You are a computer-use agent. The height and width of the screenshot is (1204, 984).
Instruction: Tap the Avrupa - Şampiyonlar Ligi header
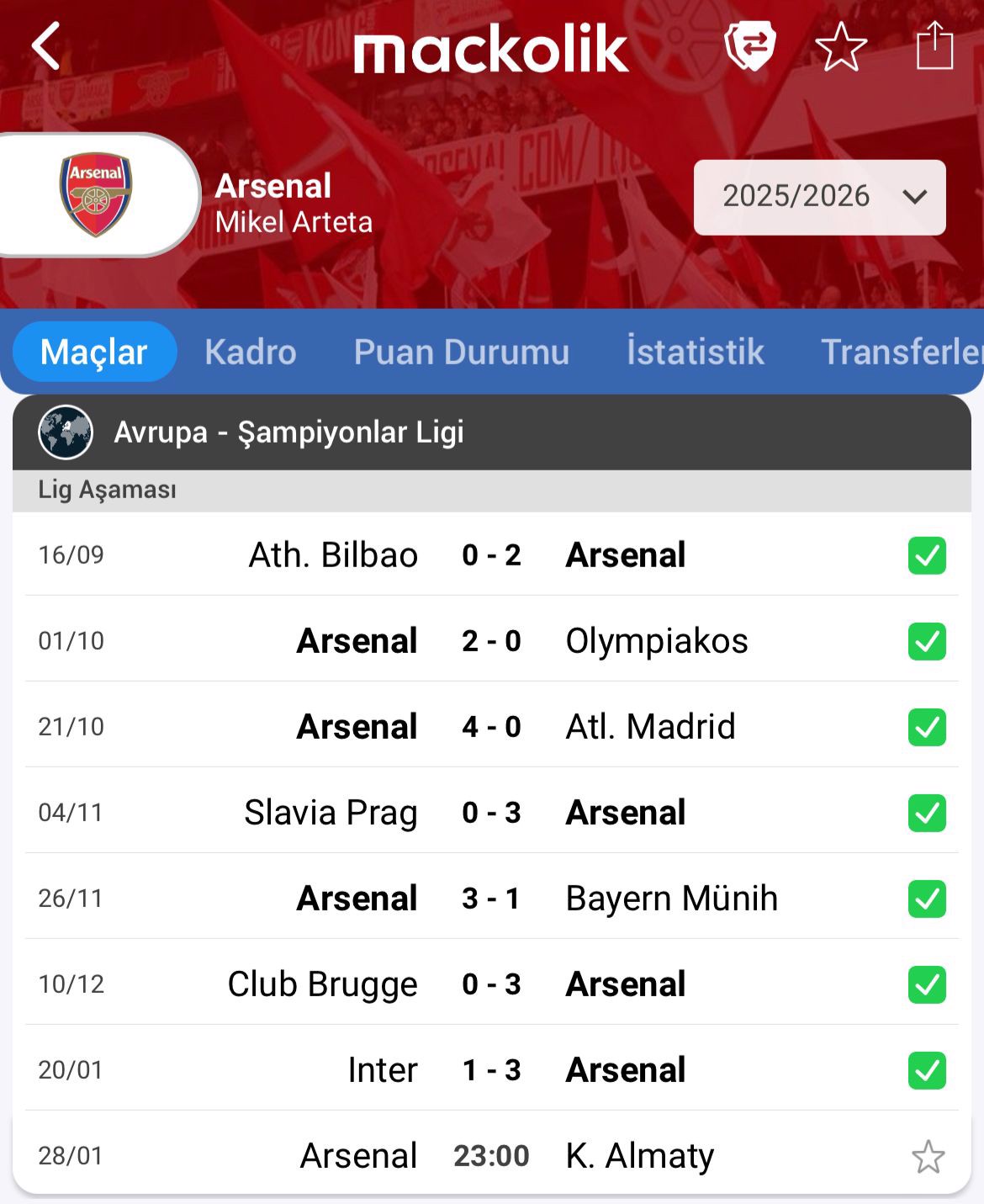[288, 432]
